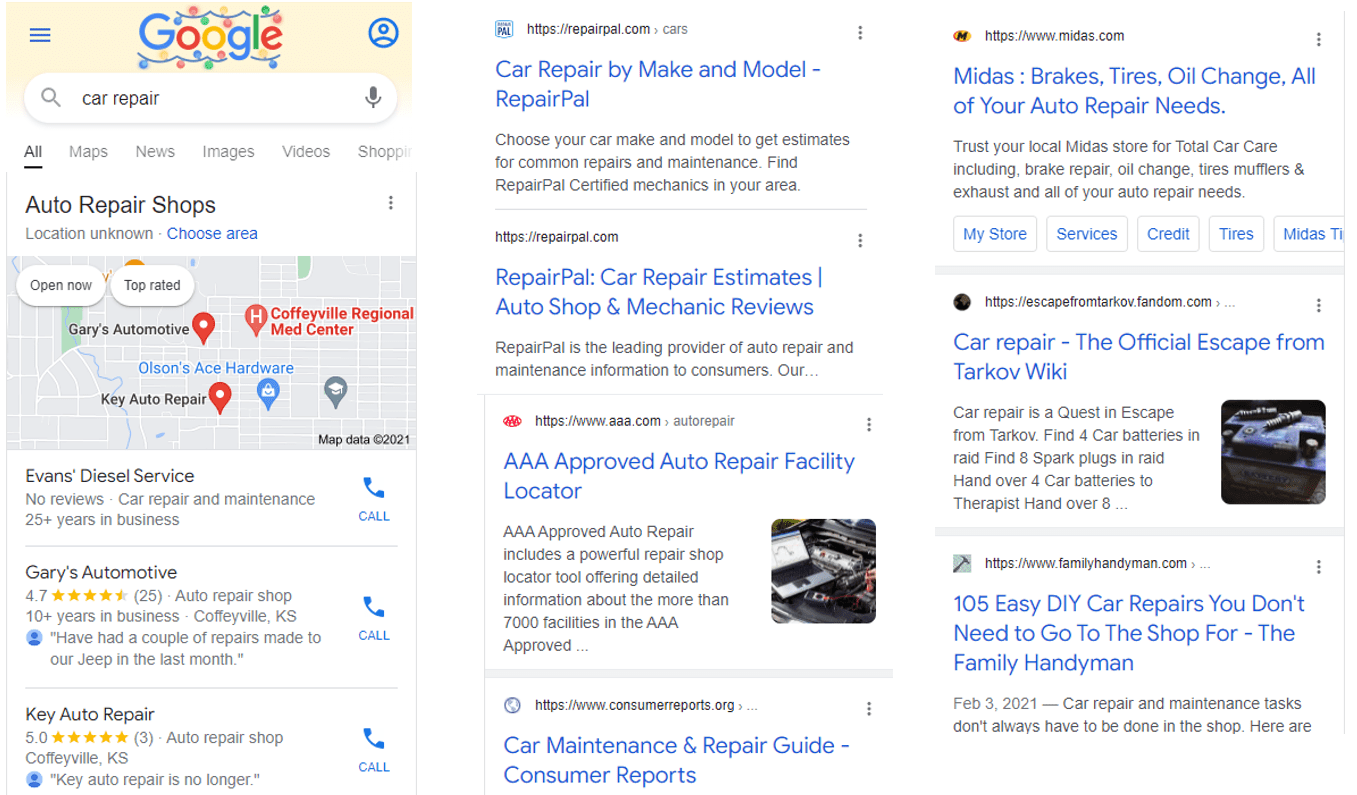Viewport: 1357px width, 795px height.
Task: Click Olson's Ace Hardware shopping marker
Action: pyautogui.click(x=268, y=394)
